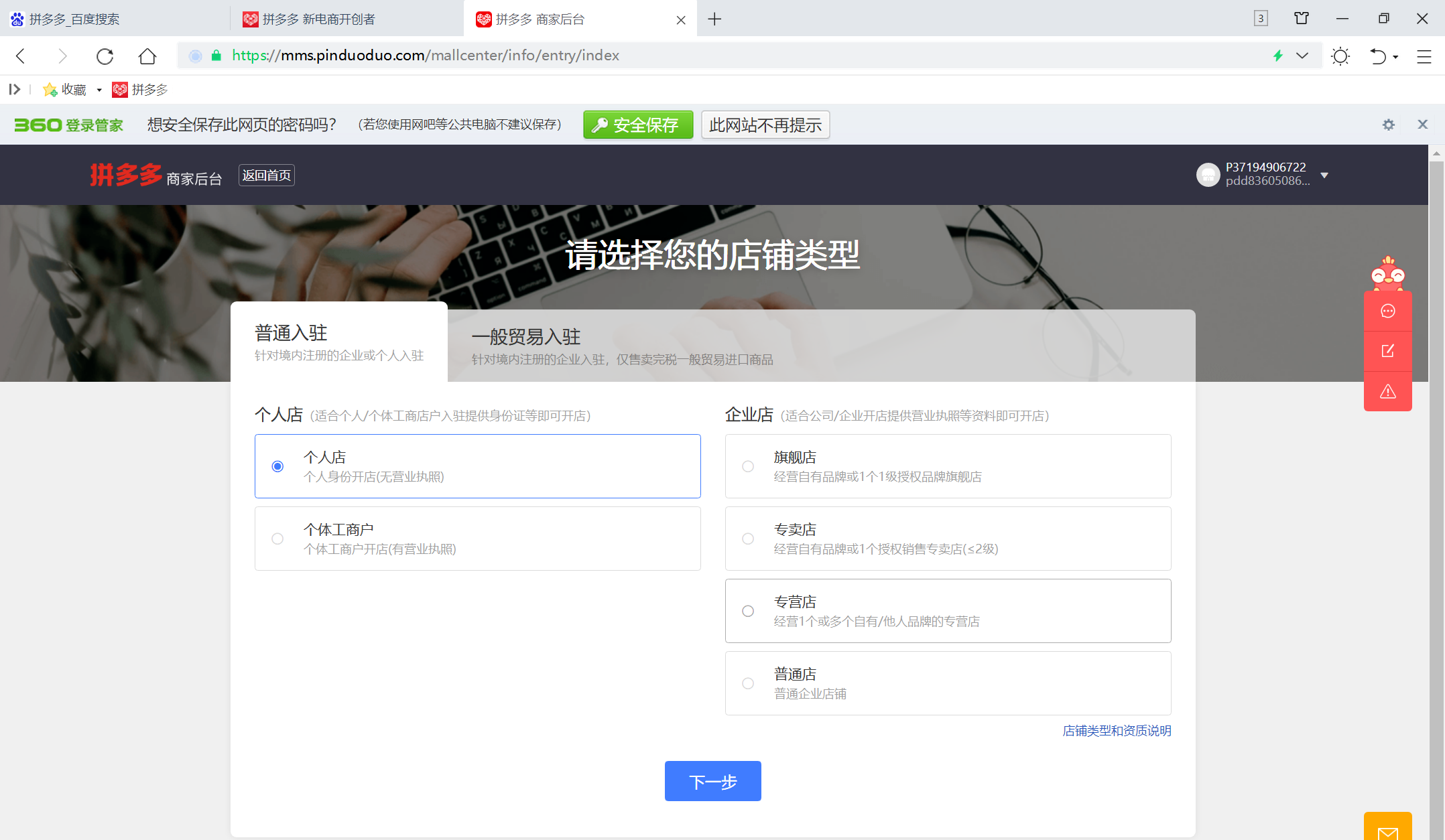Open 店铺类型和资质说明 link
The width and height of the screenshot is (1445, 840).
pos(1117,731)
